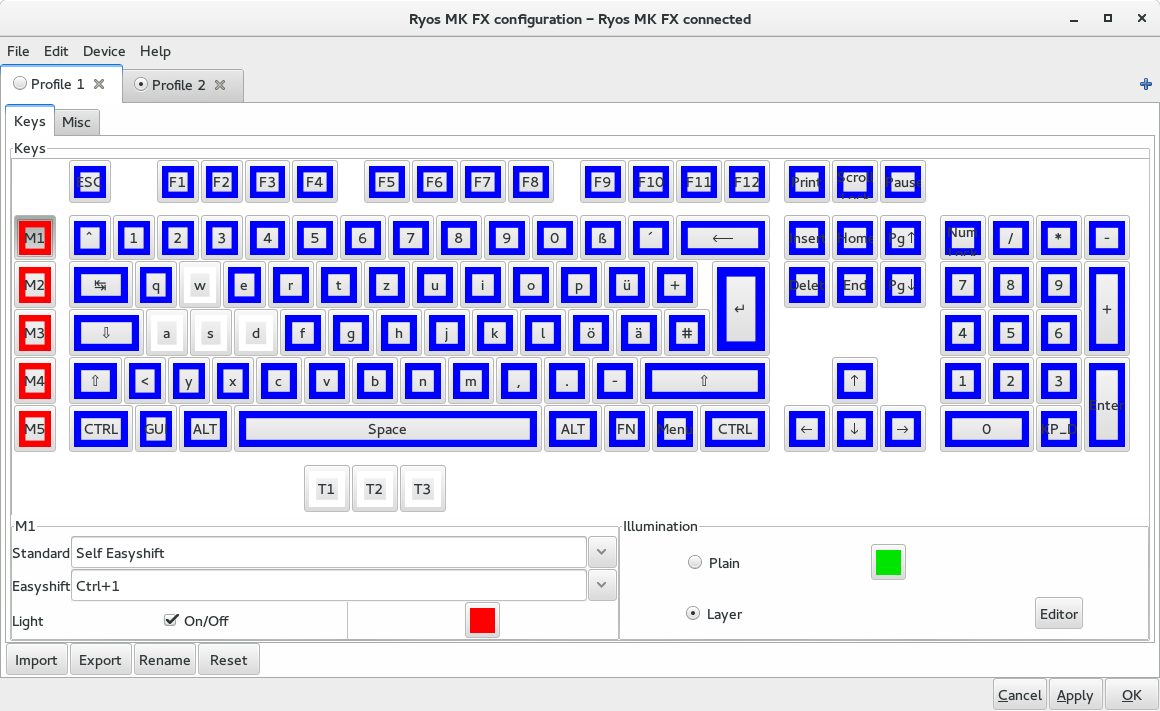Close Profile 2 tab with its X
Image resolution: width=1160 pixels, height=711 pixels.
[x=220, y=85]
